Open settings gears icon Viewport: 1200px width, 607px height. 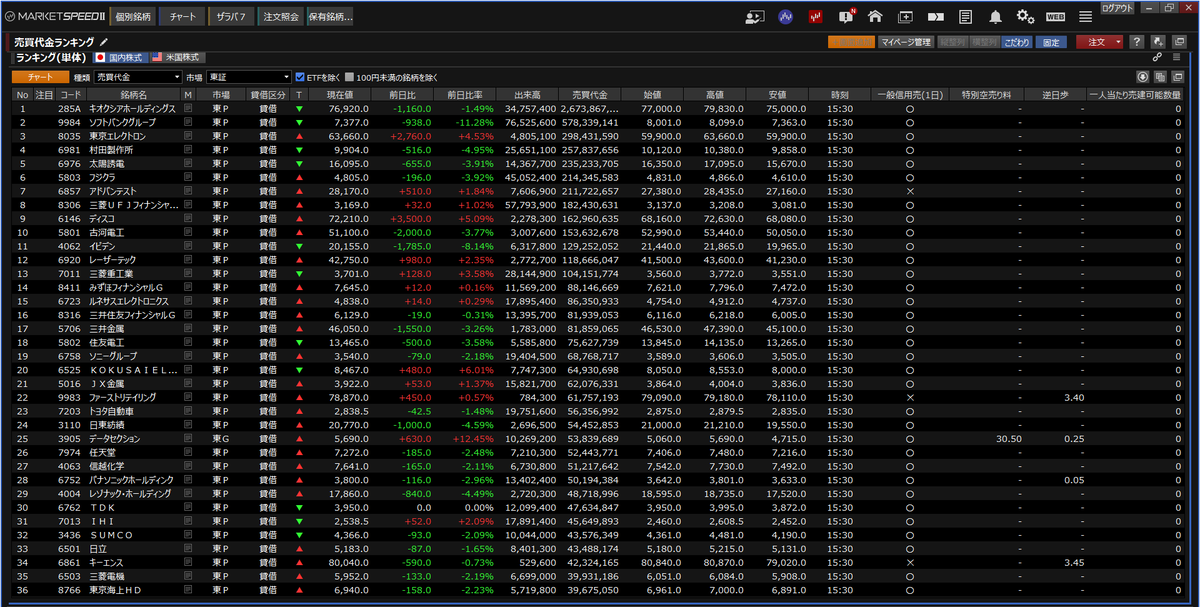(x=1025, y=16)
